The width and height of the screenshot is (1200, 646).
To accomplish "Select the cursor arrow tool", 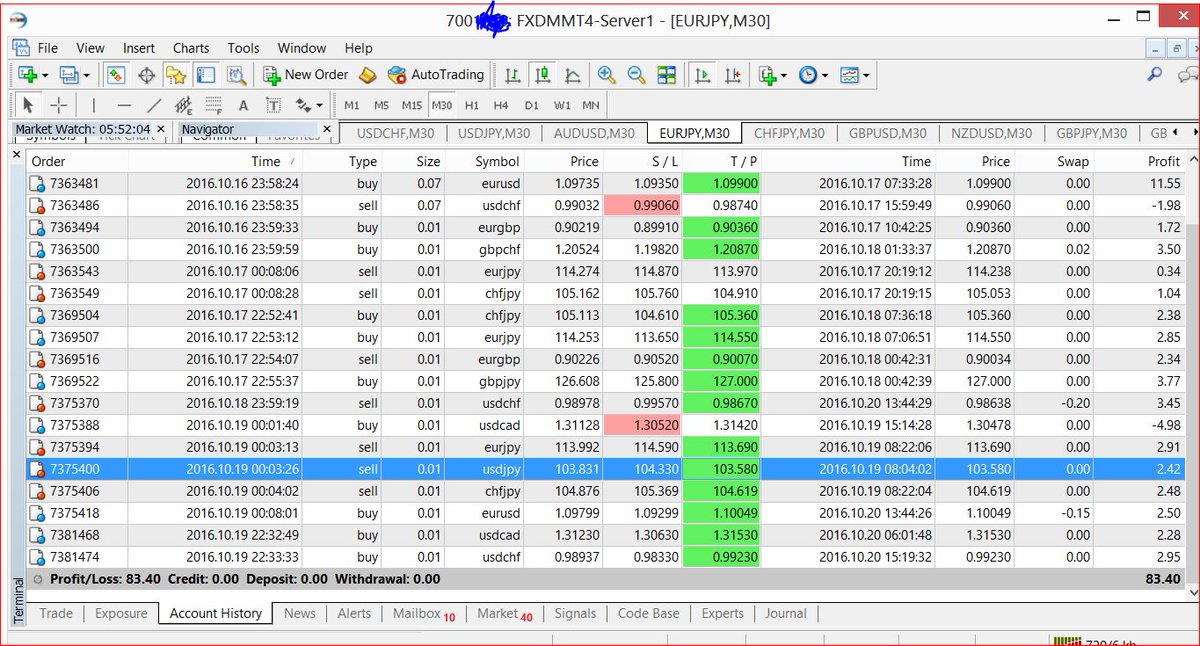I will click(x=28, y=104).
